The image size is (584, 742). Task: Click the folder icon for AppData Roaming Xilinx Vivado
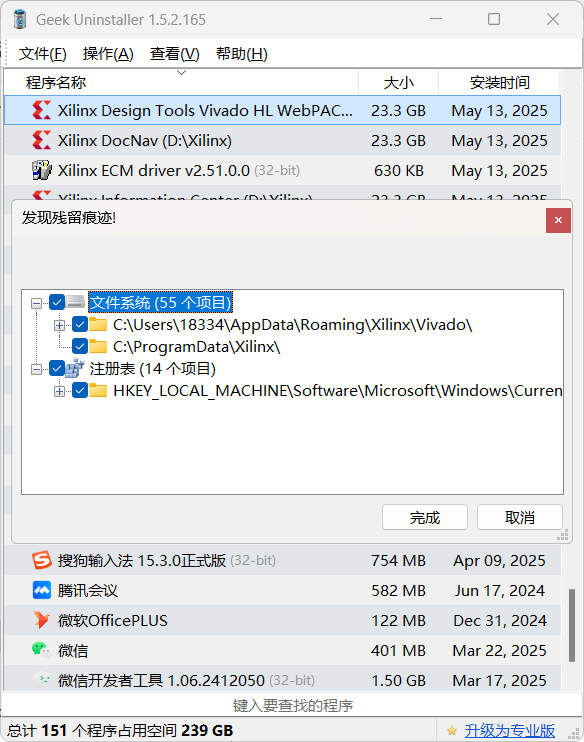[98, 325]
